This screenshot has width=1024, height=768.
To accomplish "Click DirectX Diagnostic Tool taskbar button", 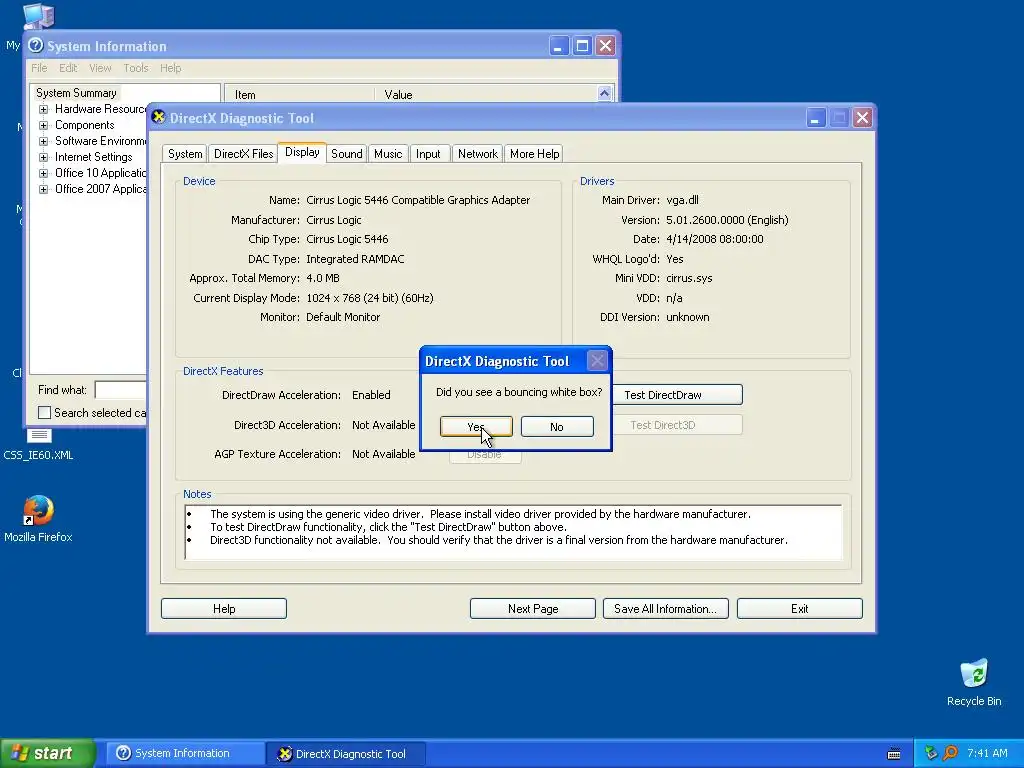I will (x=346, y=754).
